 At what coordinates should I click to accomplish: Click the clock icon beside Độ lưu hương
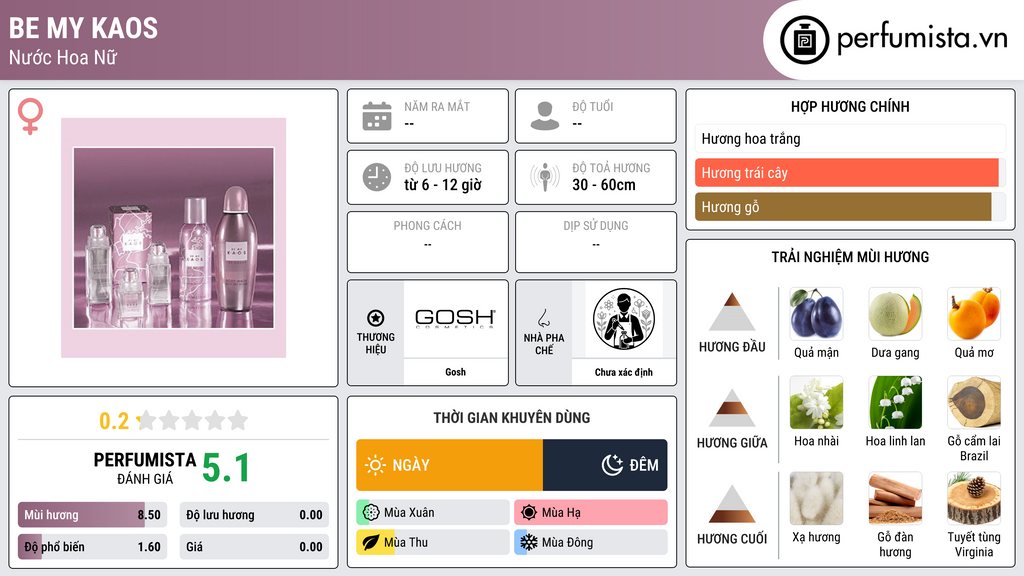(377, 178)
